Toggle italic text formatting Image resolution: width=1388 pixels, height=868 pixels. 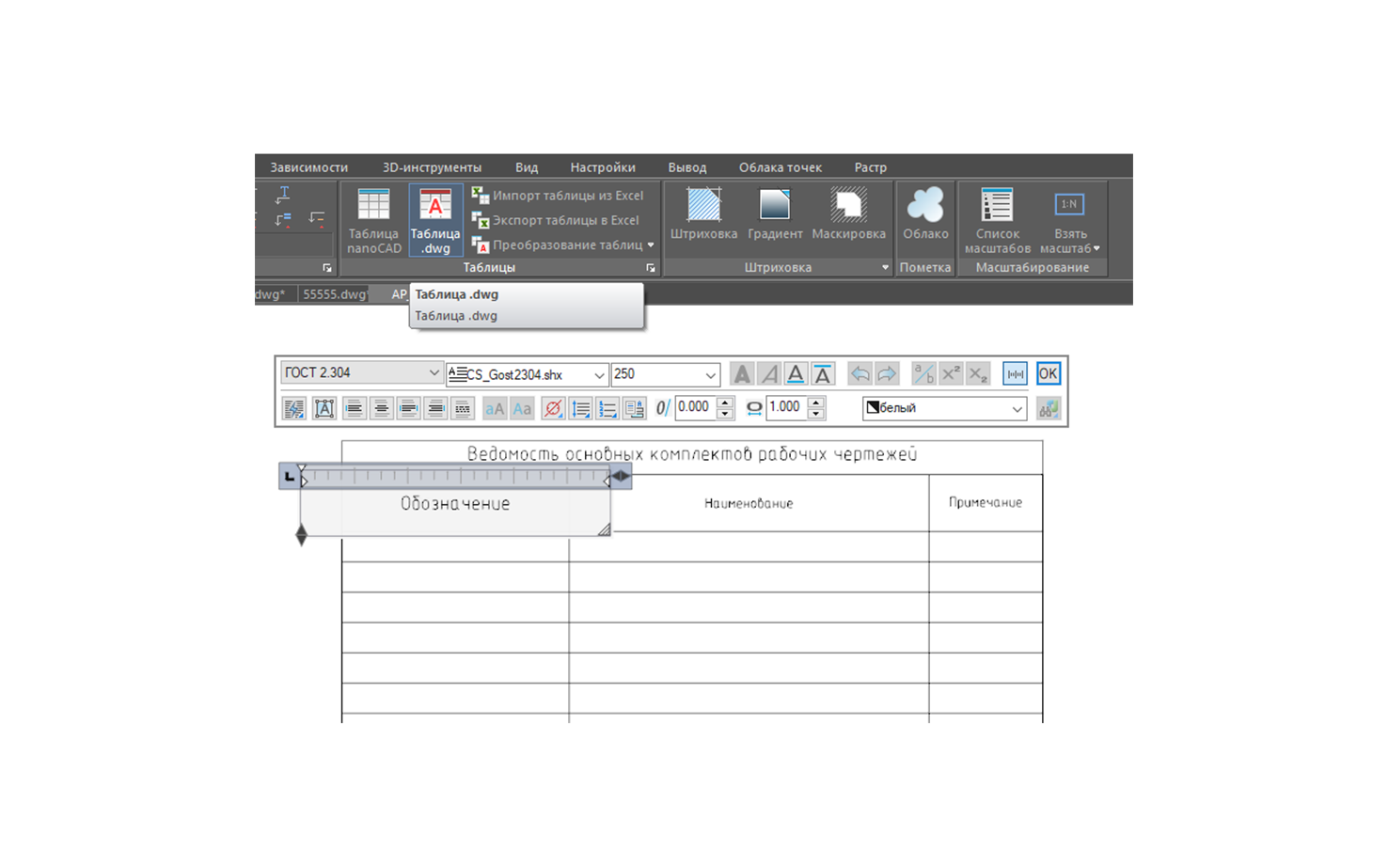pos(769,374)
